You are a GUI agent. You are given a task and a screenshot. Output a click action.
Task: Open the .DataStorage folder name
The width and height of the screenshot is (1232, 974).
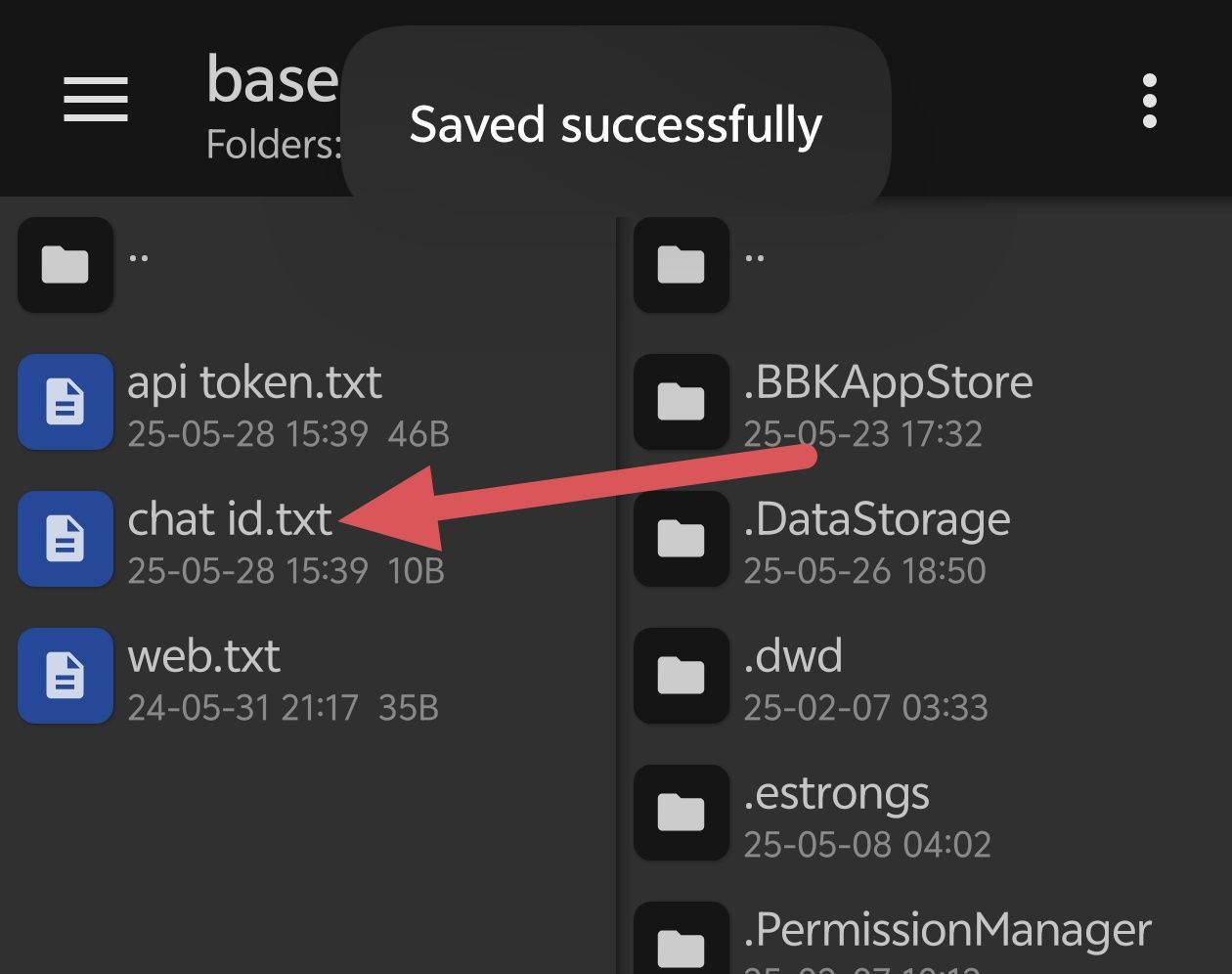point(877,519)
